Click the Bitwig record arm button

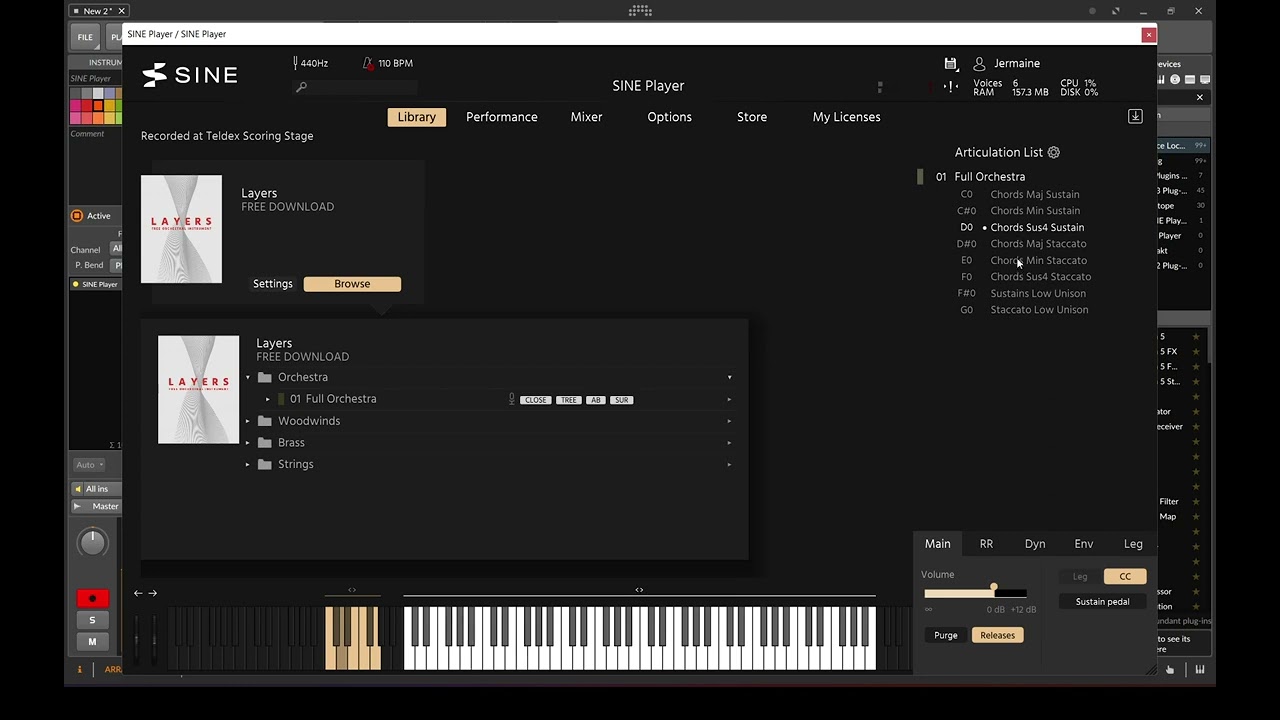pyautogui.click(x=92, y=598)
